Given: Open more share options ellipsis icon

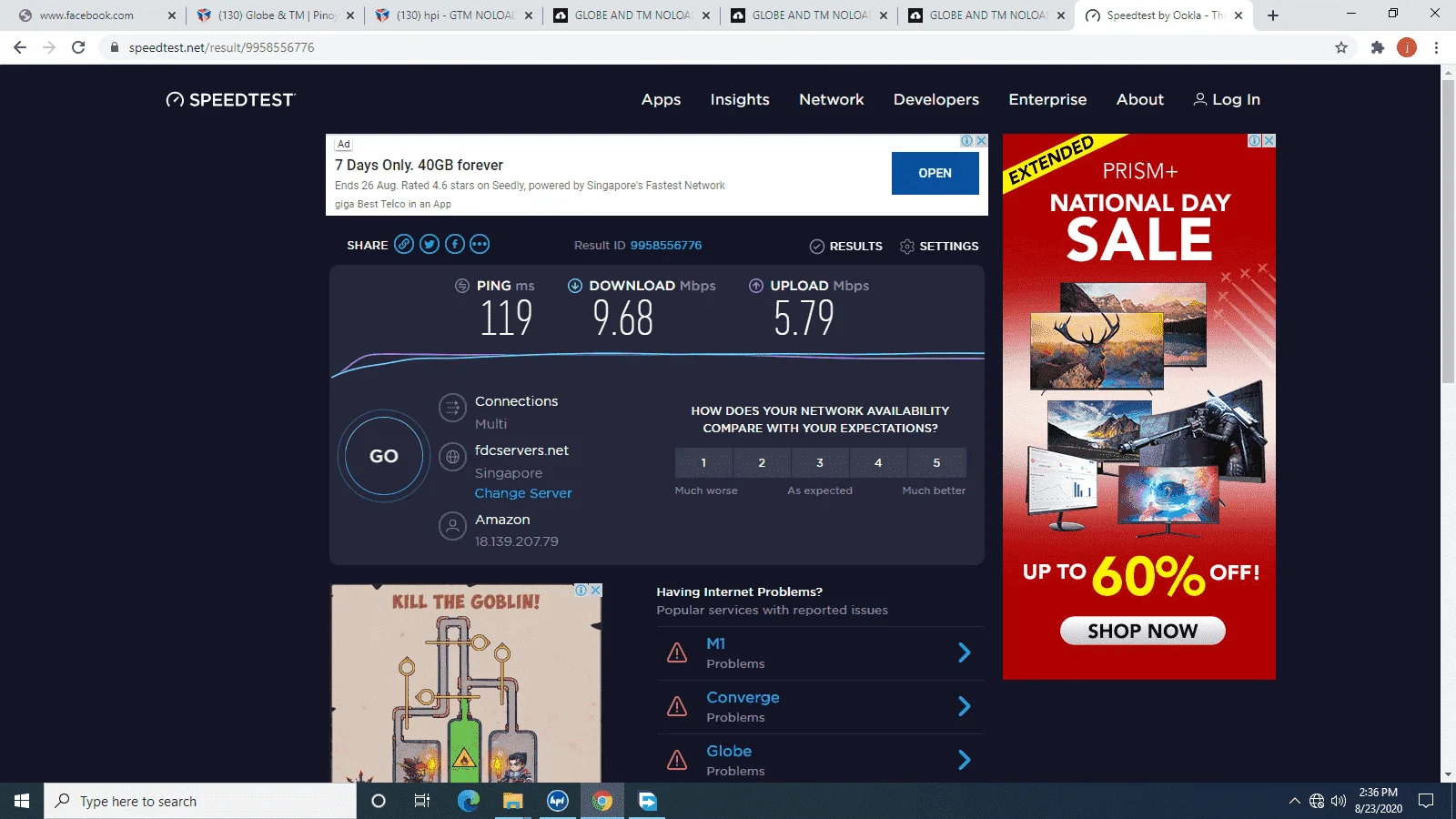Looking at the screenshot, I should click(x=480, y=244).
